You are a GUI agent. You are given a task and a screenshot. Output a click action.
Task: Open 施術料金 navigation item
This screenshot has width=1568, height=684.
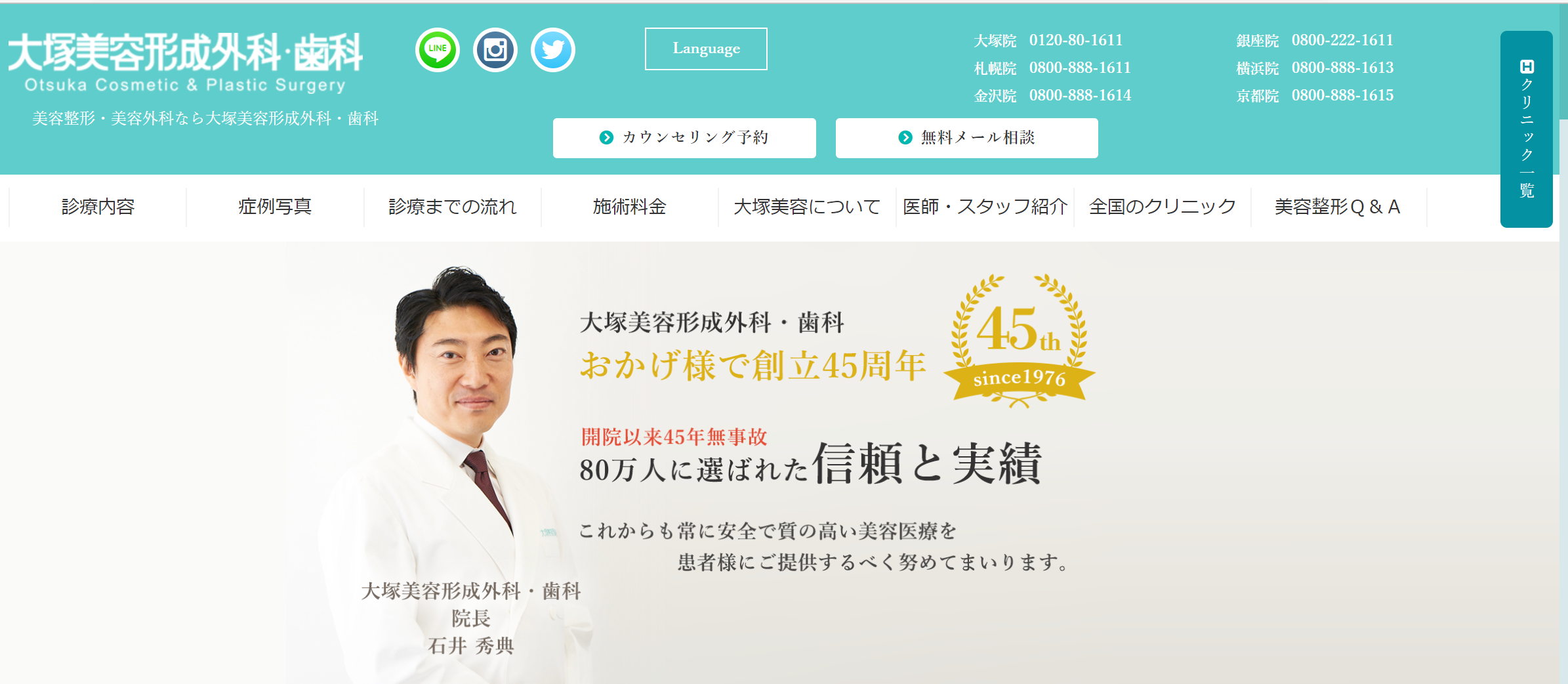click(630, 207)
